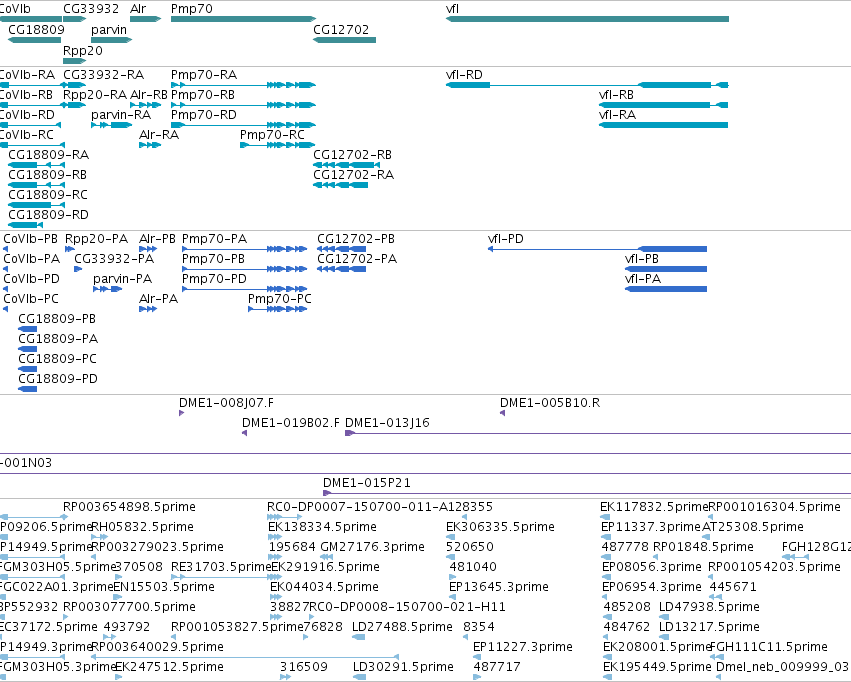Select the CG18809-PD protein label
The image size is (851, 682).
click(58, 378)
